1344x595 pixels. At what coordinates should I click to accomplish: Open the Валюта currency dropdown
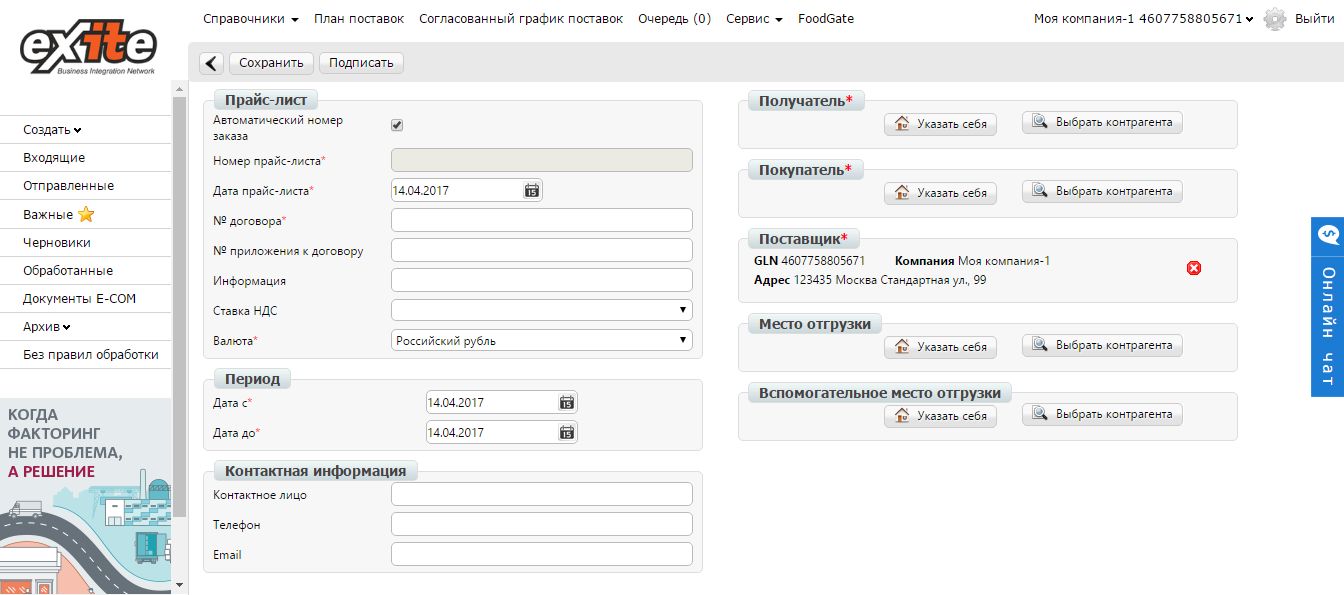click(684, 339)
